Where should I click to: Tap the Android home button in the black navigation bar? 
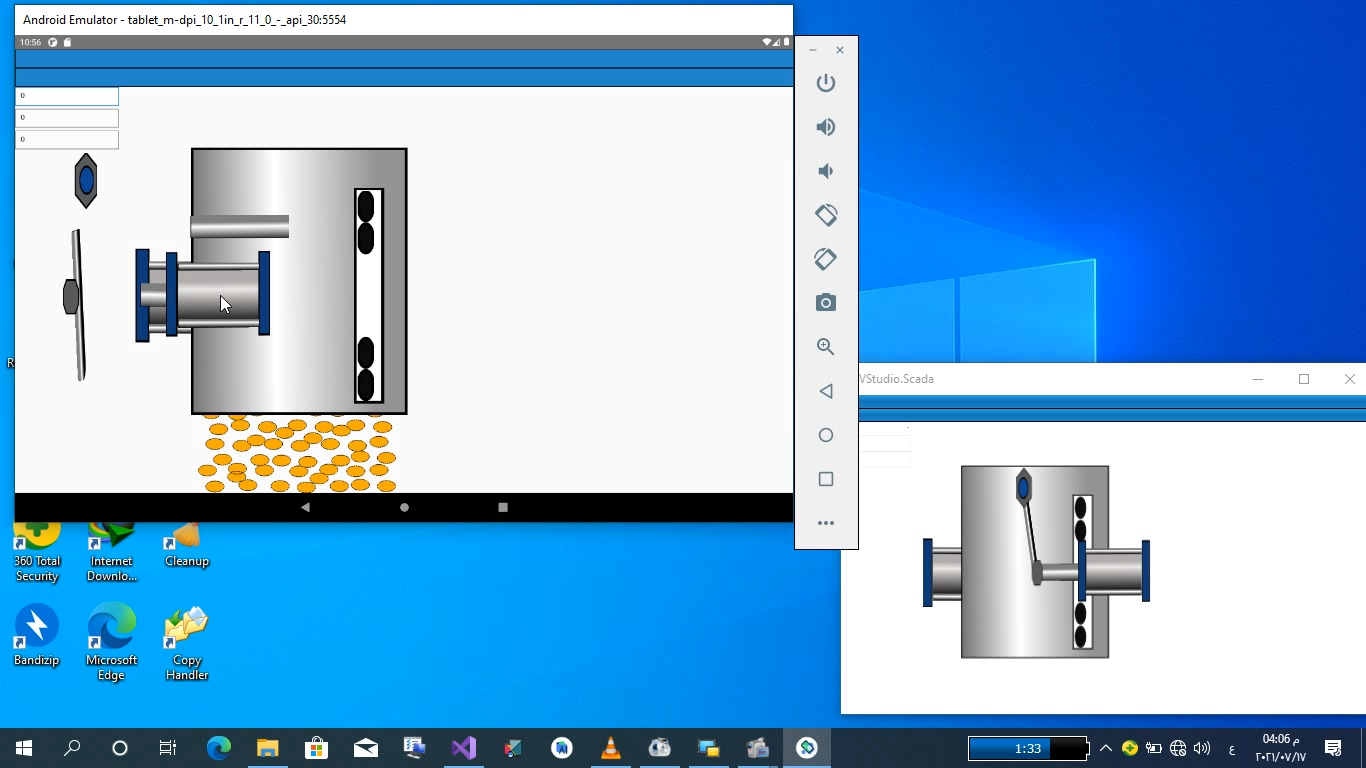click(404, 507)
